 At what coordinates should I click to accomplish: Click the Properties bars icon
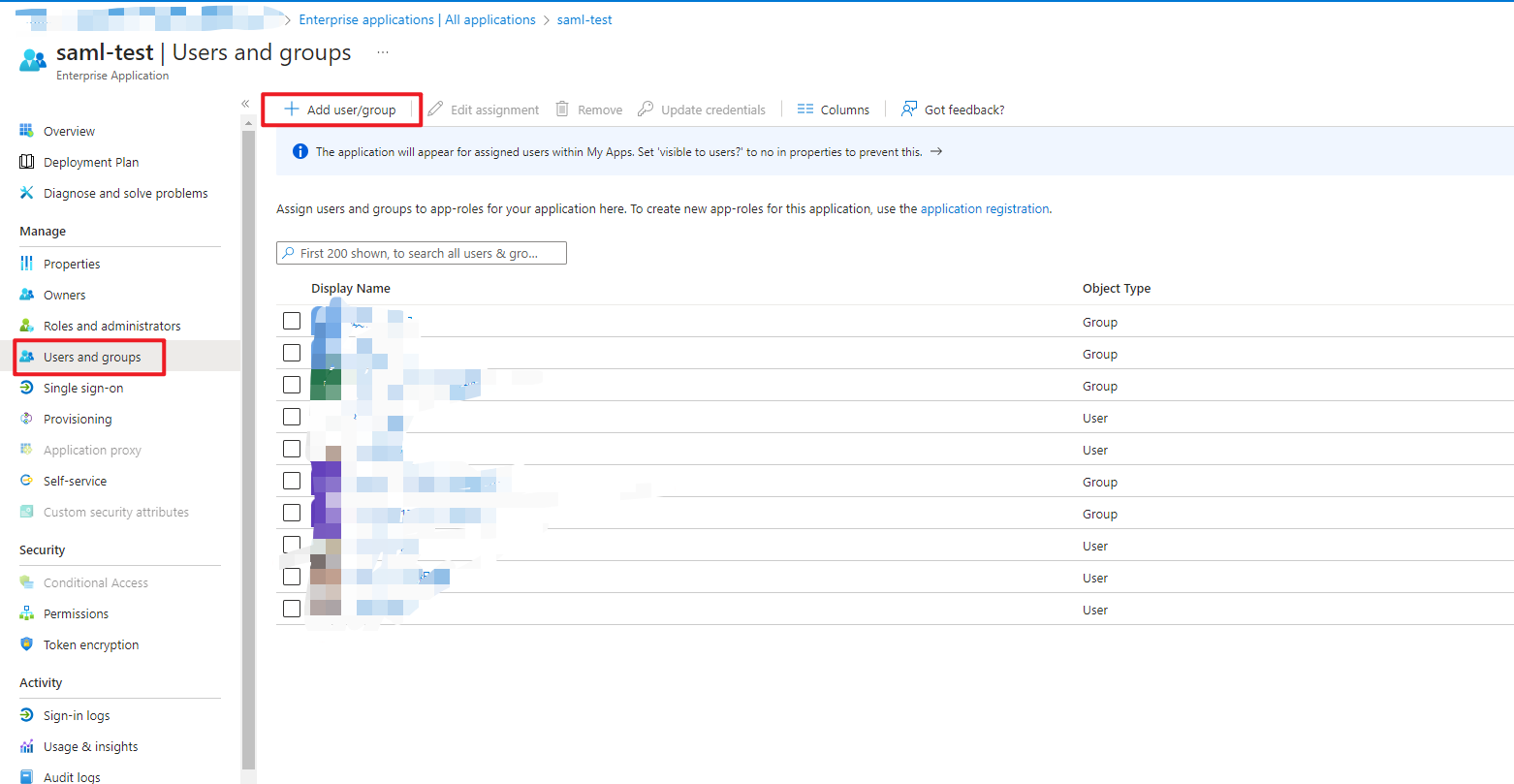26,264
